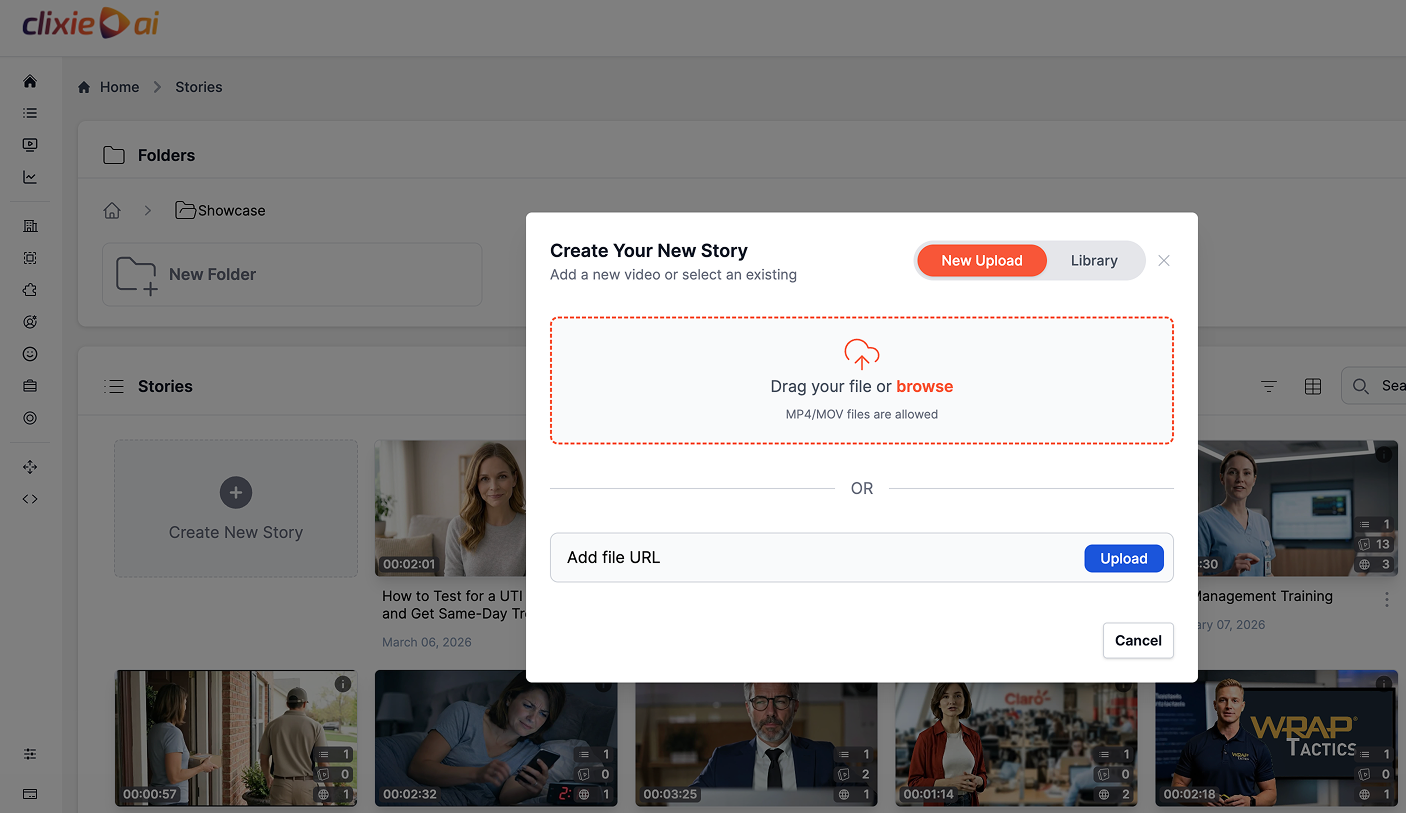Open the analytics chart icon in the sidebar
The height and width of the screenshot is (813, 1406).
click(30, 177)
